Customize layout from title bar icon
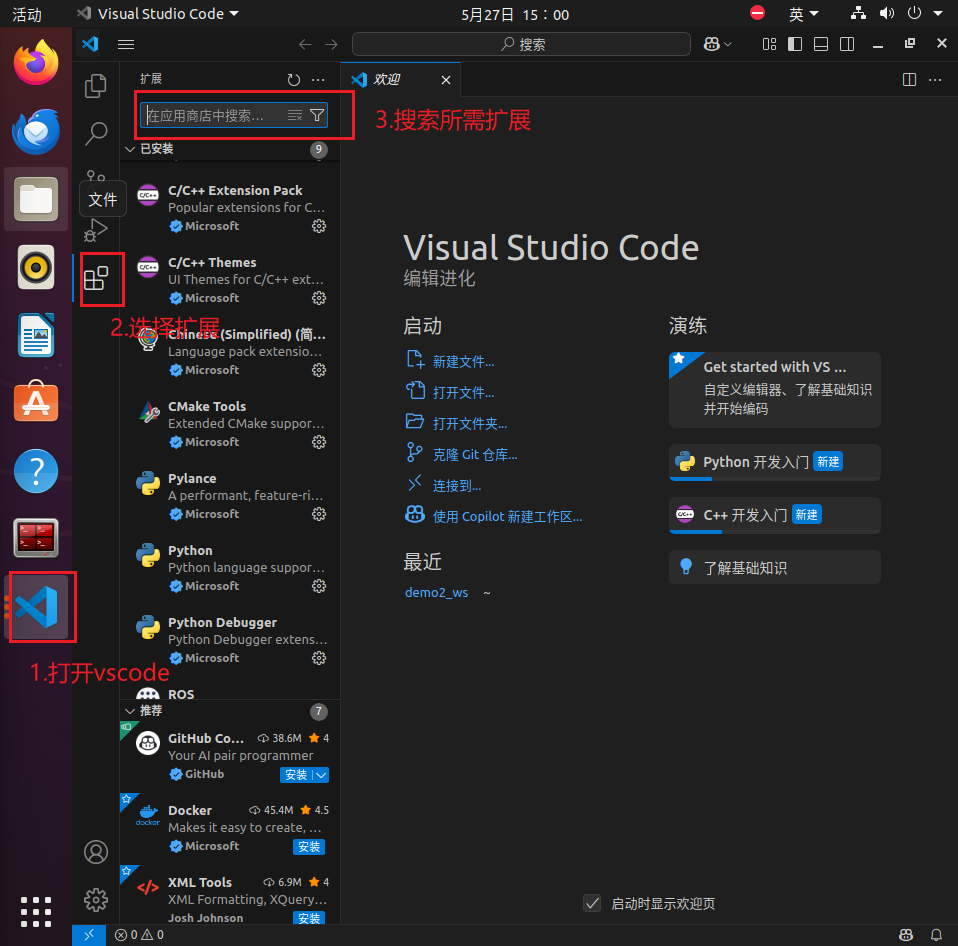 pyautogui.click(x=769, y=44)
